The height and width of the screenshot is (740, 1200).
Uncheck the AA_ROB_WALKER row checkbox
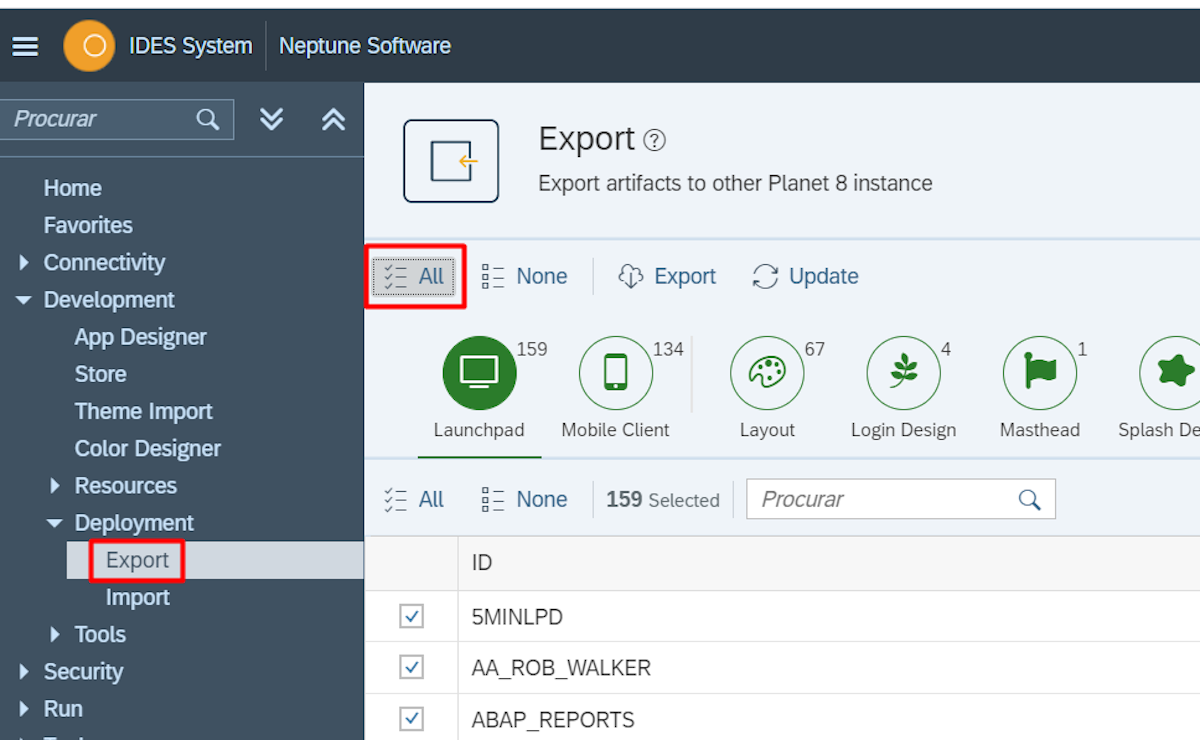coord(411,667)
